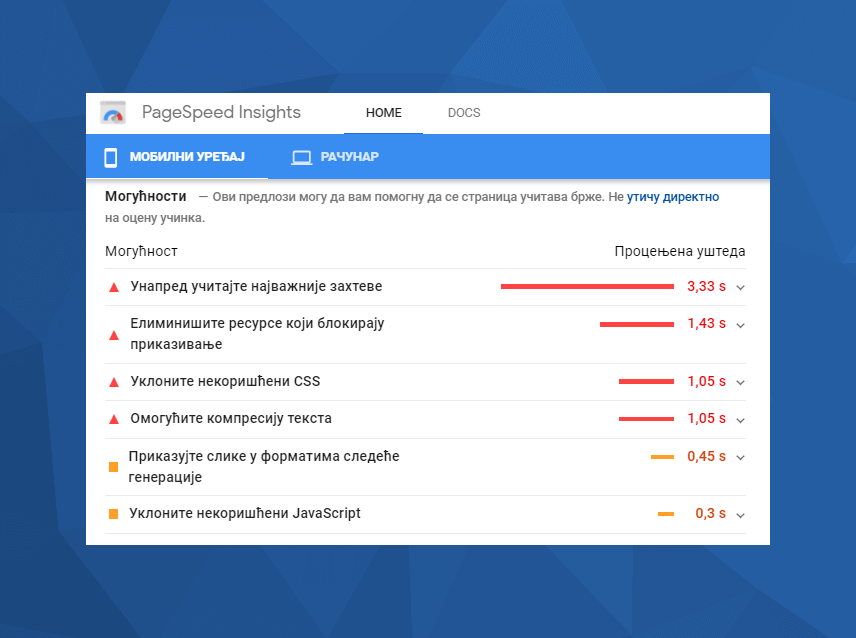Viewport: 856px width, 638px height.
Task: Click red triangle beside Унапред учитајте најважније захтеве
Action: 113,287
